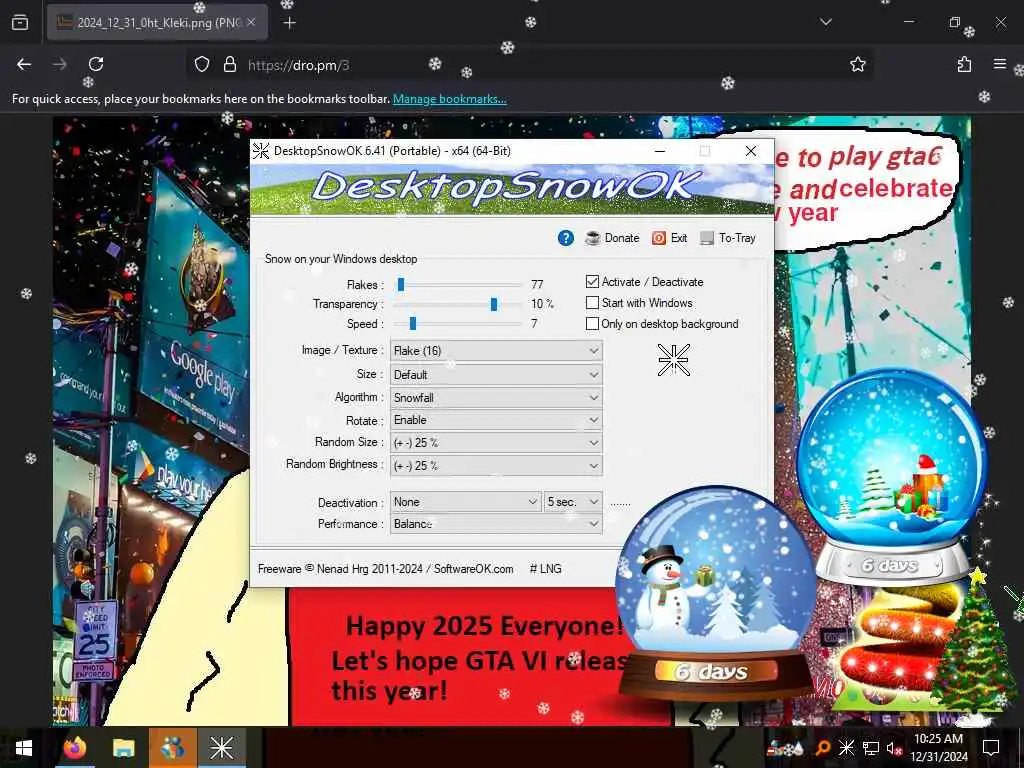Open the DesktopSnowOK help question mark icon

click(x=566, y=238)
